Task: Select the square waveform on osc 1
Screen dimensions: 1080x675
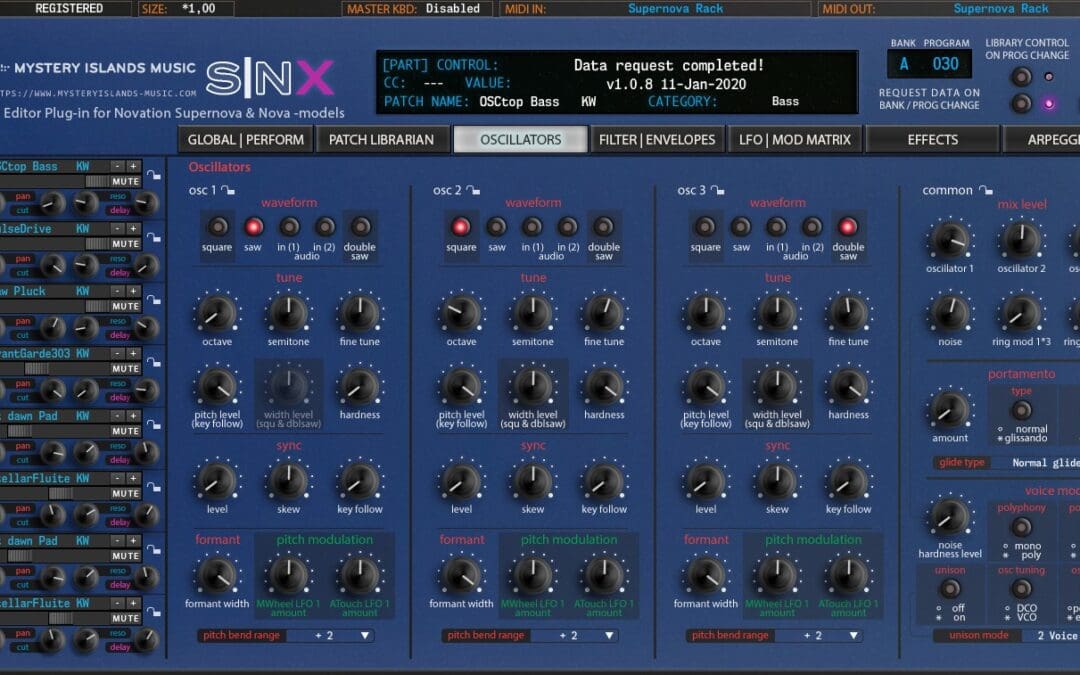Action: (x=217, y=225)
